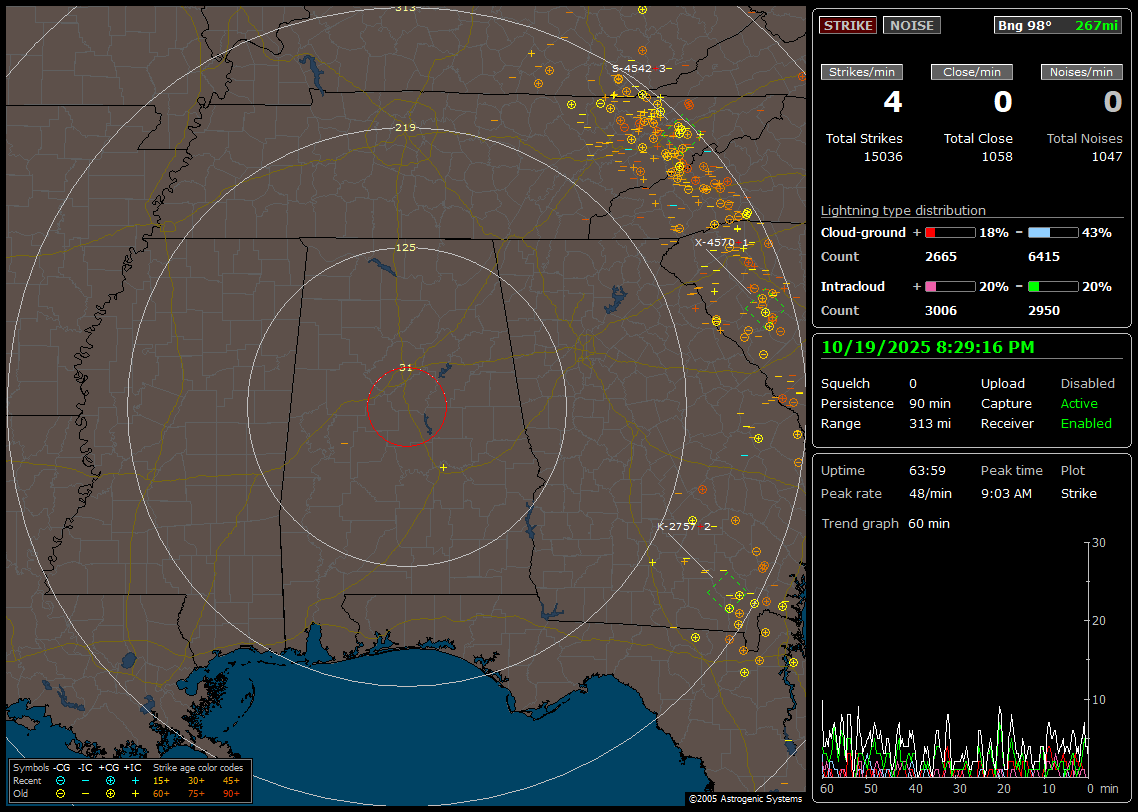Click the bearing and distance readout box
Screen dimensions: 1138x812
pyautogui.click(x=1058, y=25)
